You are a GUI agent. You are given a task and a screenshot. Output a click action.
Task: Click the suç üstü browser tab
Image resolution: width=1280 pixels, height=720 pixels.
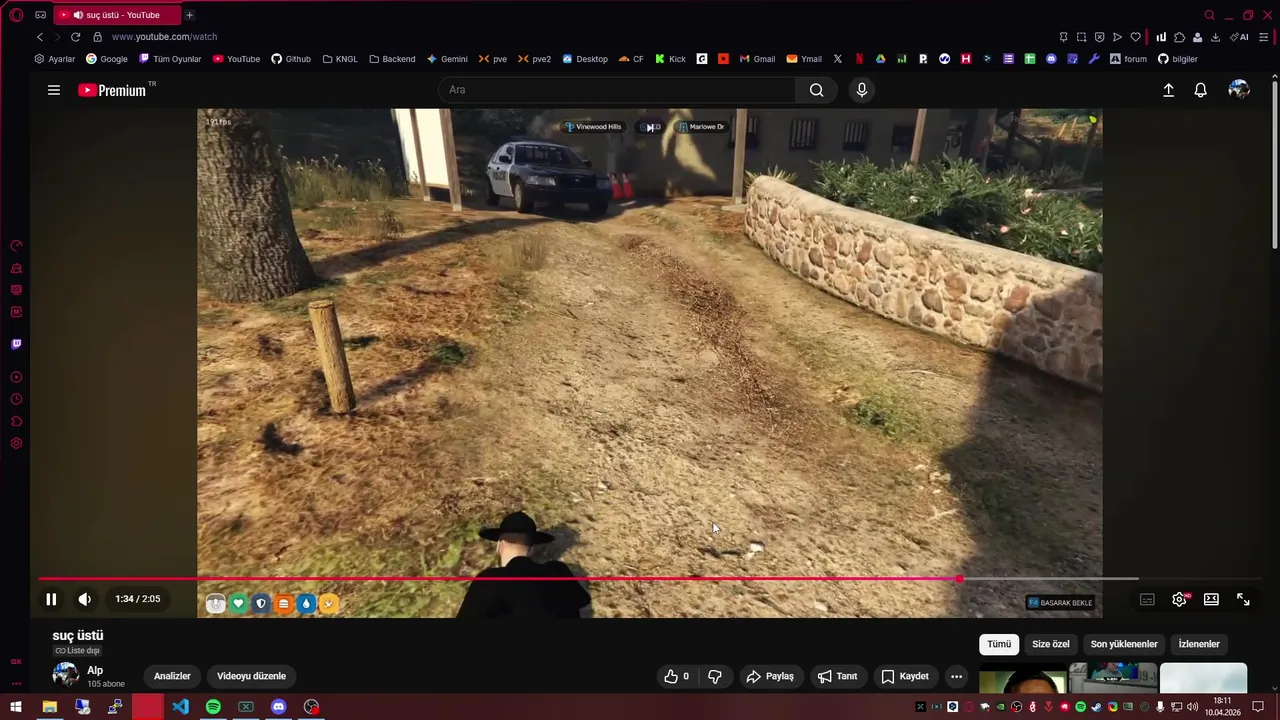click(x=116, y=15)
